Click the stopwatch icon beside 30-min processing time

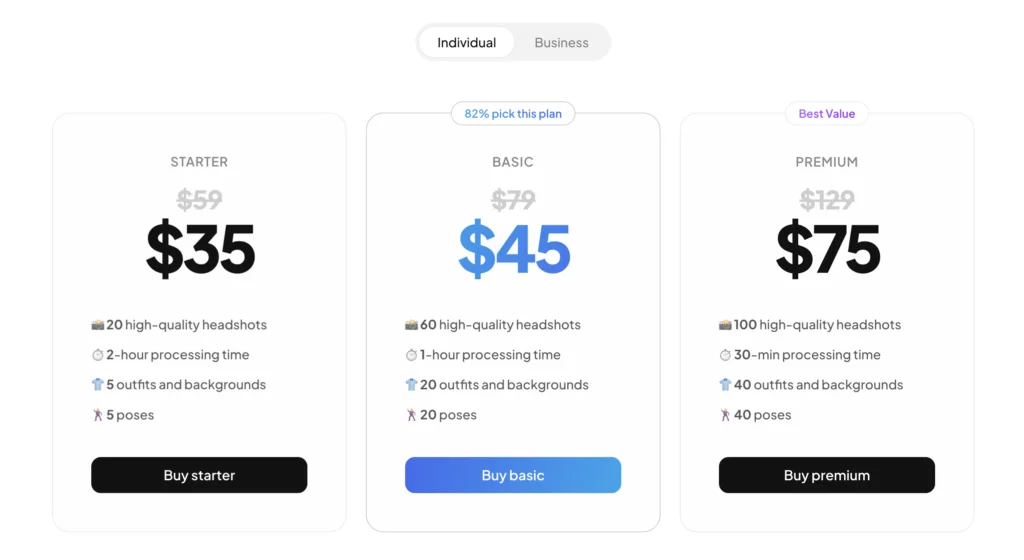(x=725, y=355)
